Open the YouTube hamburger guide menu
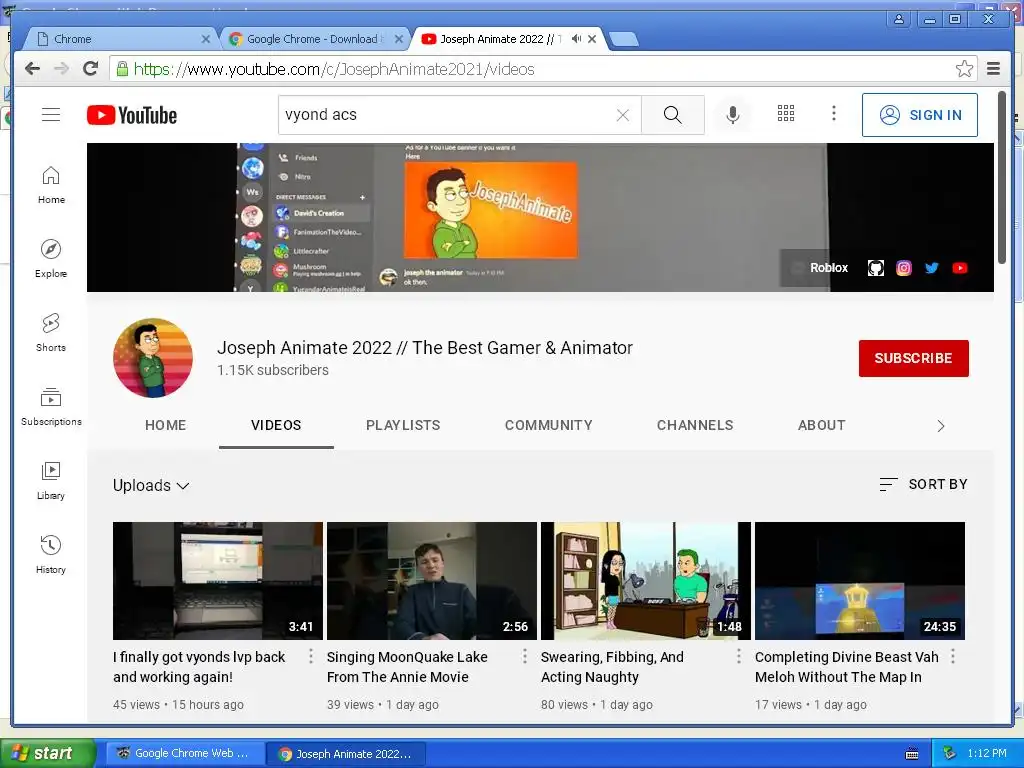This screenshot has width=1024, height=768. pyautogui.click(x=51, y=115)
